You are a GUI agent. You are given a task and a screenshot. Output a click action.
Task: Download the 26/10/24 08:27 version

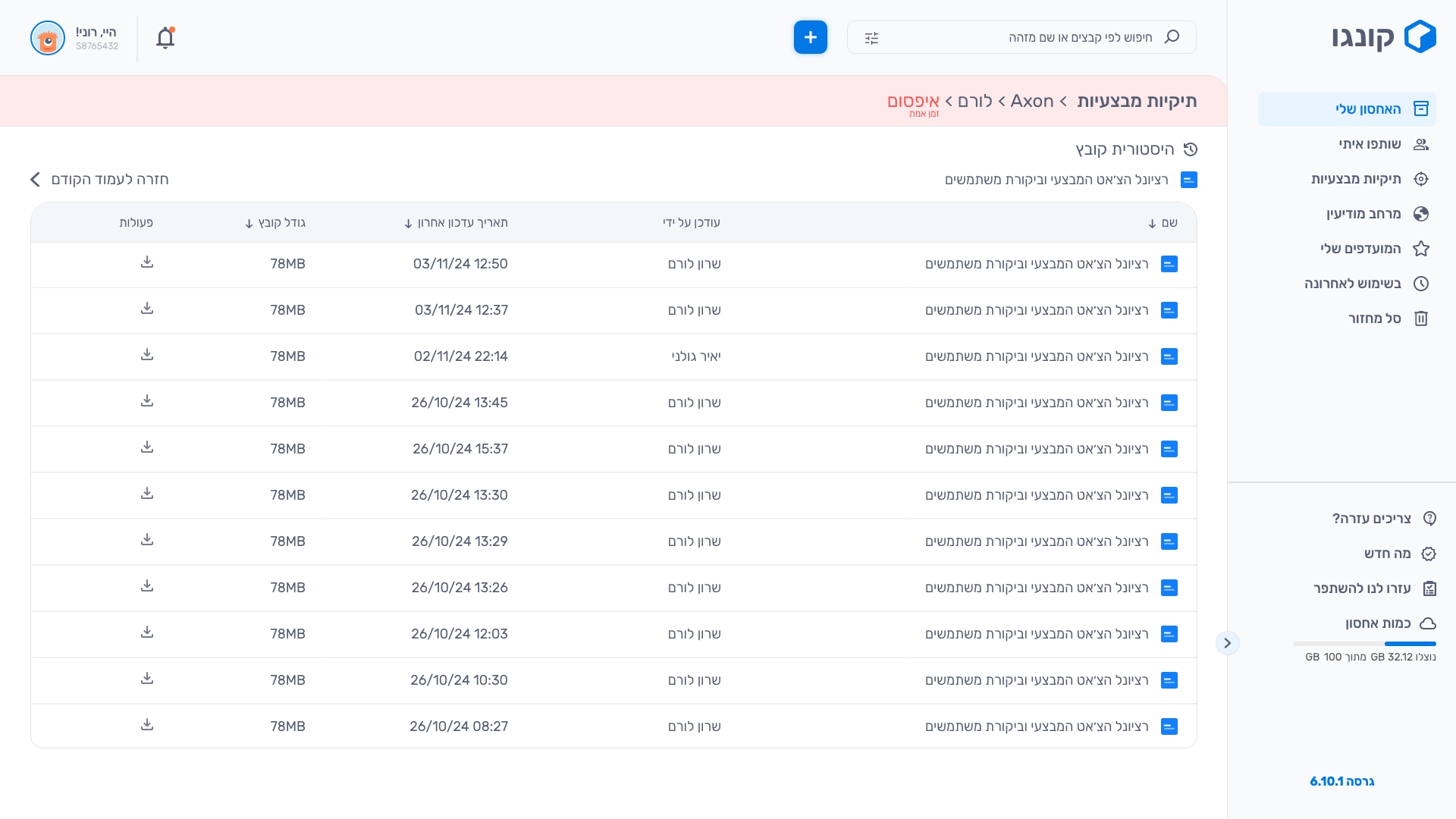[147, 725]
